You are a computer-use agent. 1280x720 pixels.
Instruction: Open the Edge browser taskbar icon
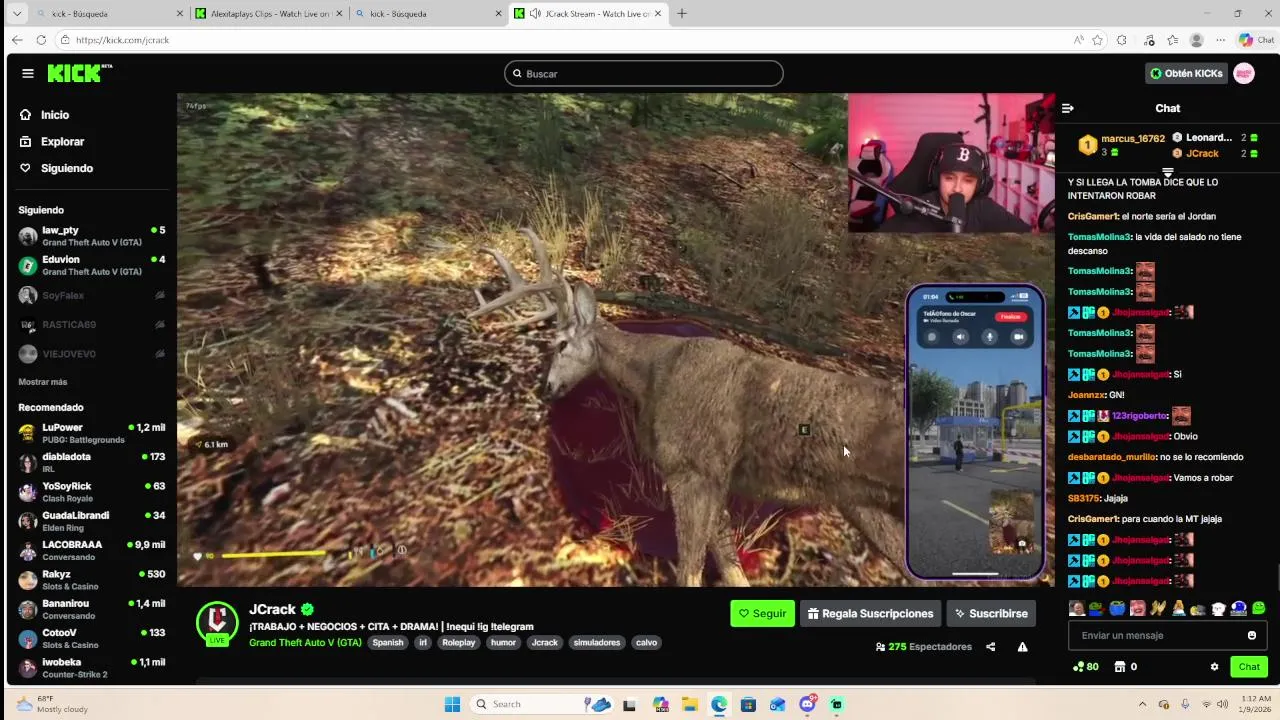click(x=719, y=704)
